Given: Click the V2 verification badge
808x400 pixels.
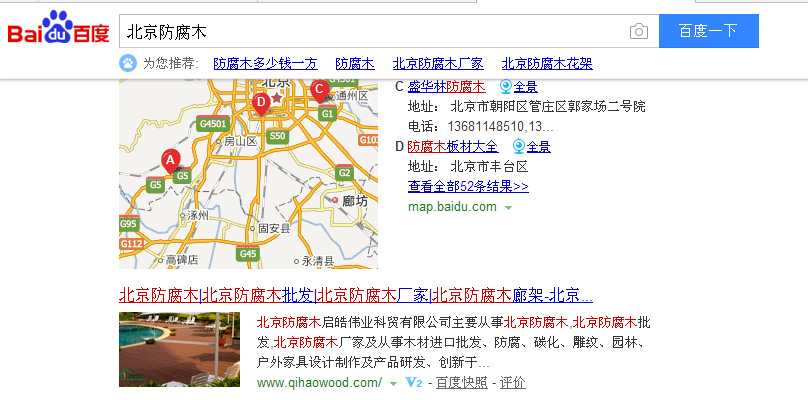Looking at the screenshot, I should [x=414, y=382].
